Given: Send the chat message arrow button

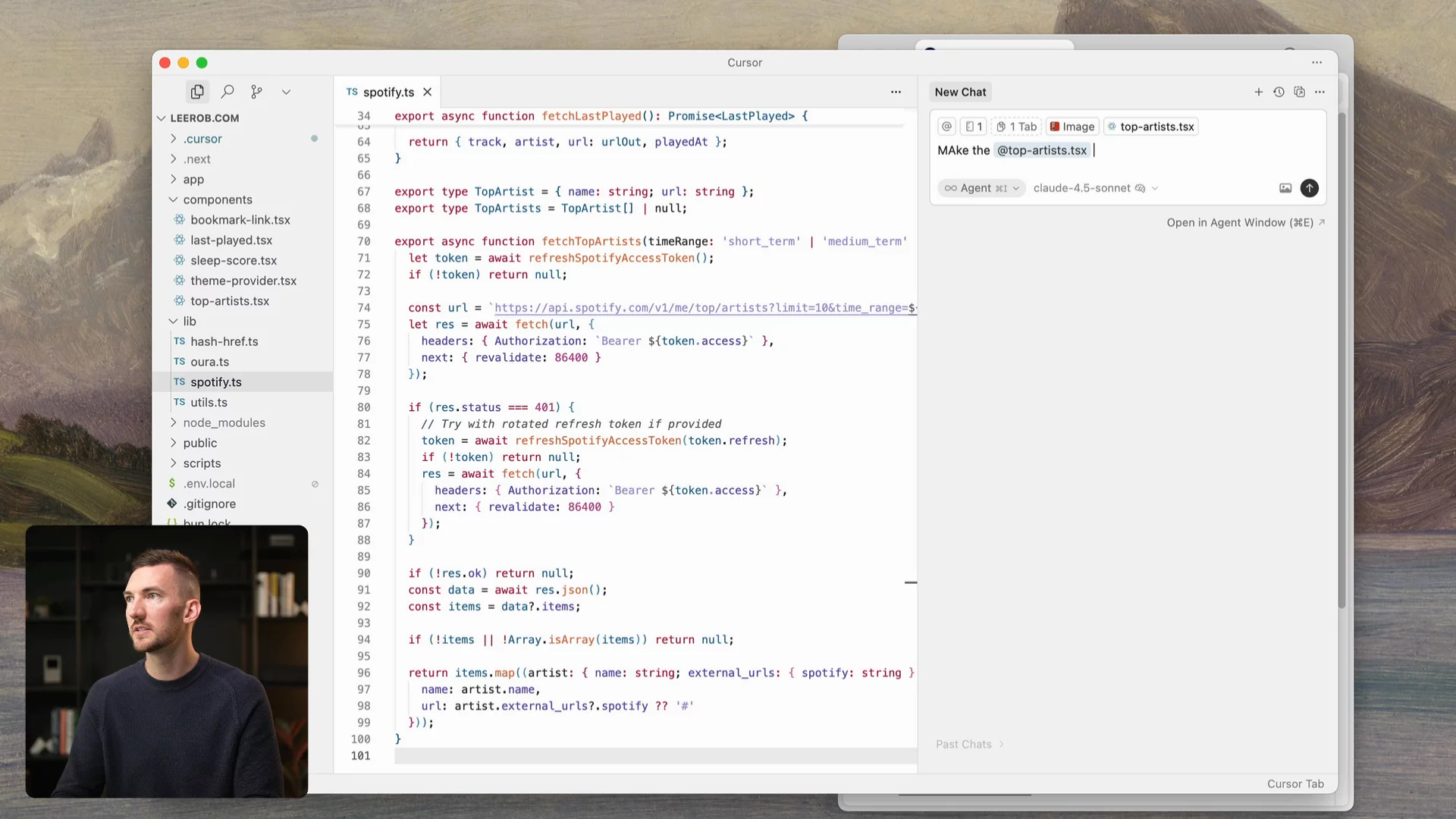Looking at the screenshot, I should coord(1309,188).
